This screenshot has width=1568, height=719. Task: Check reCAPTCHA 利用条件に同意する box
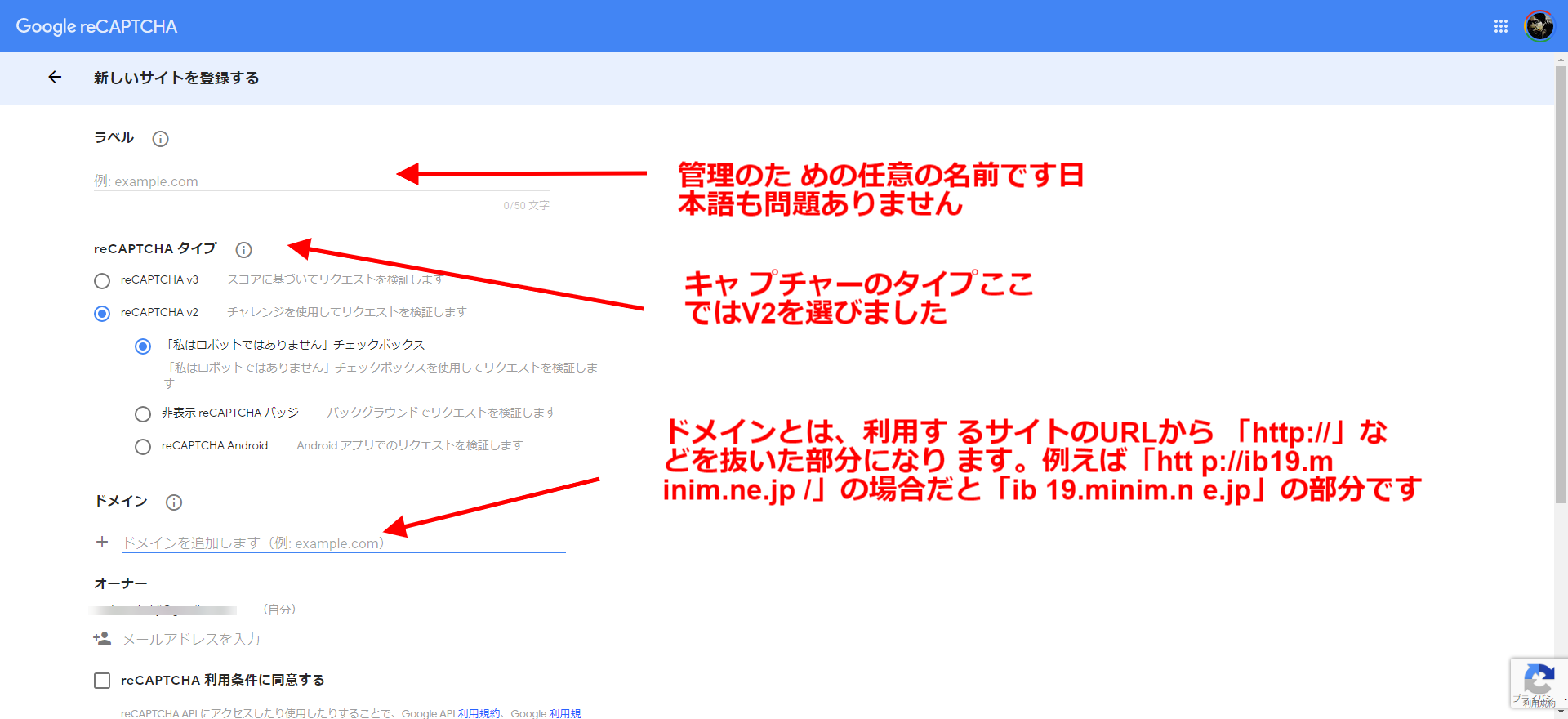point(102,681)
